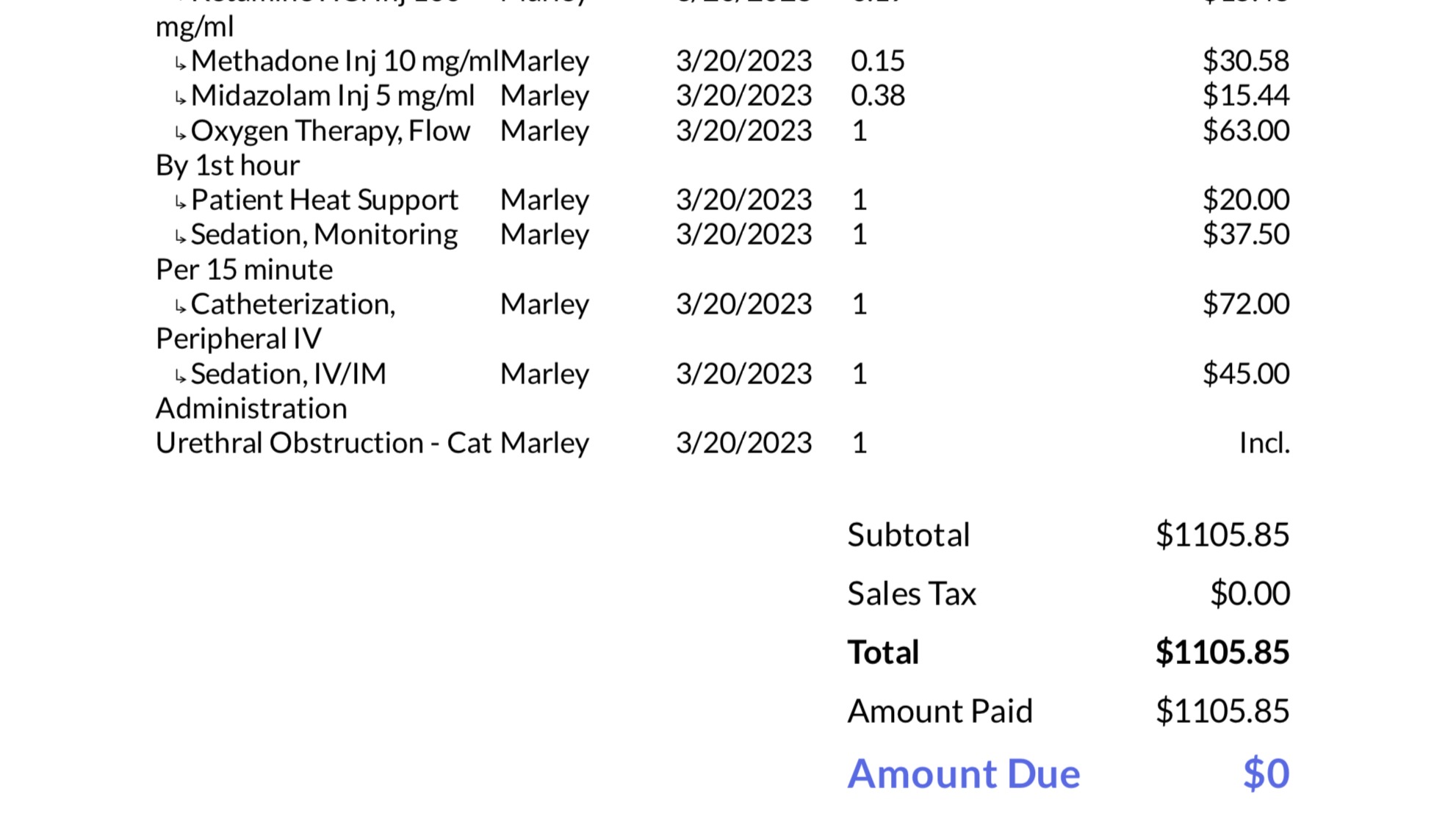
Task: Click the 0.38 quantity for Midazolam
Action: point(877,95)
